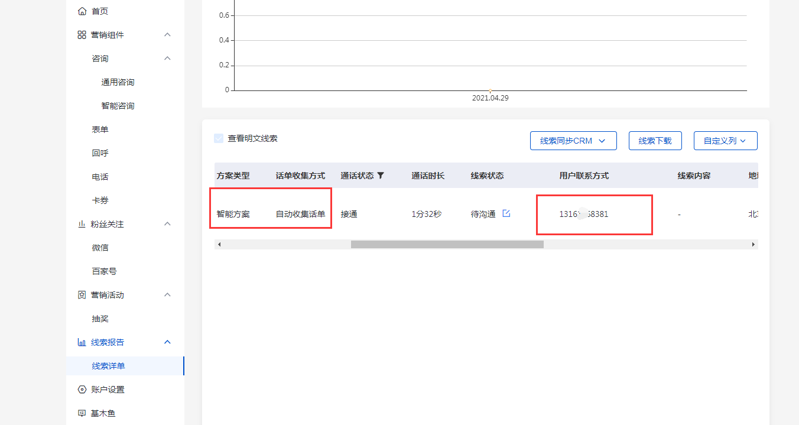Collapse the 咨询 submenu chevron
799x425 pixels.
tap(167, 58)
